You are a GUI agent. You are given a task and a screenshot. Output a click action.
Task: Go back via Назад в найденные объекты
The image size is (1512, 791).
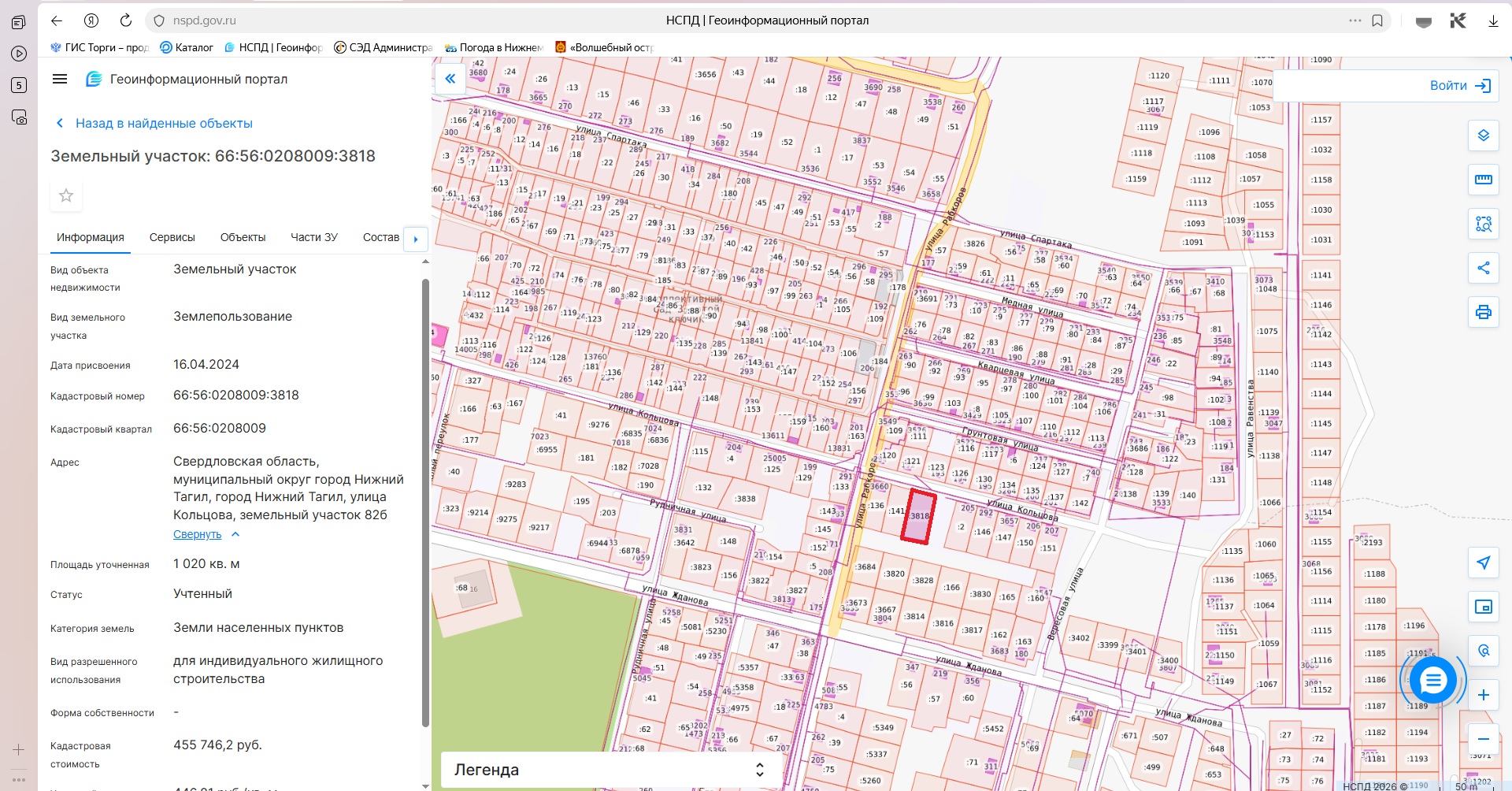point(163,123)
